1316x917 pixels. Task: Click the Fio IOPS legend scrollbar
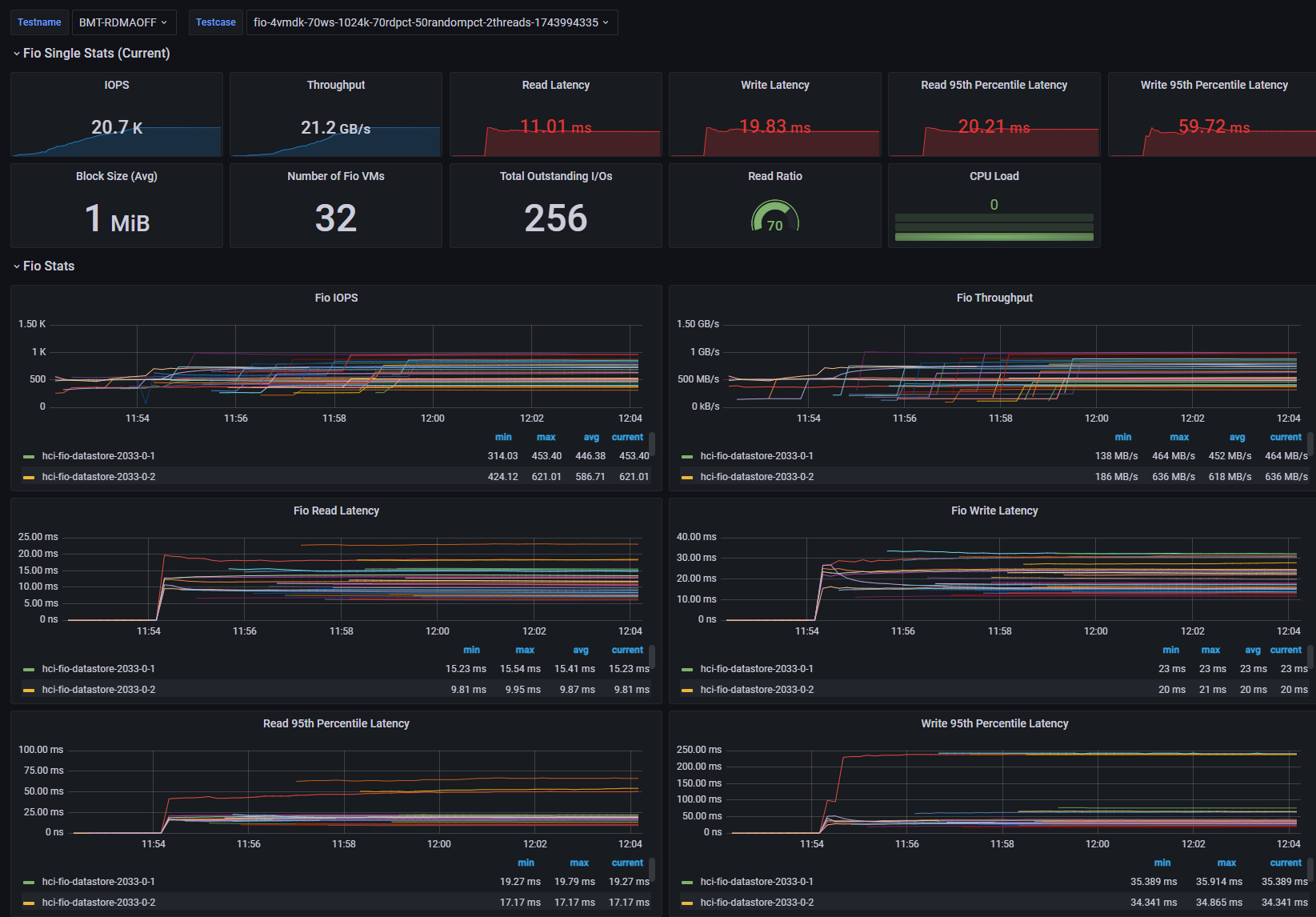(652, 444)
